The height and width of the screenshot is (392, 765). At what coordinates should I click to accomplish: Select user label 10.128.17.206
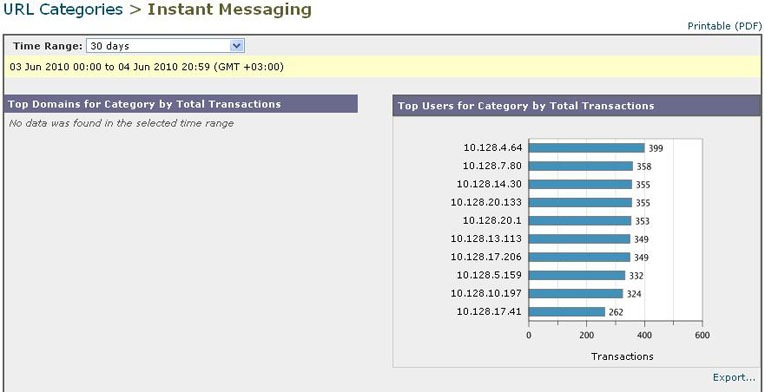pyautogui.click(x=486, y=257)
